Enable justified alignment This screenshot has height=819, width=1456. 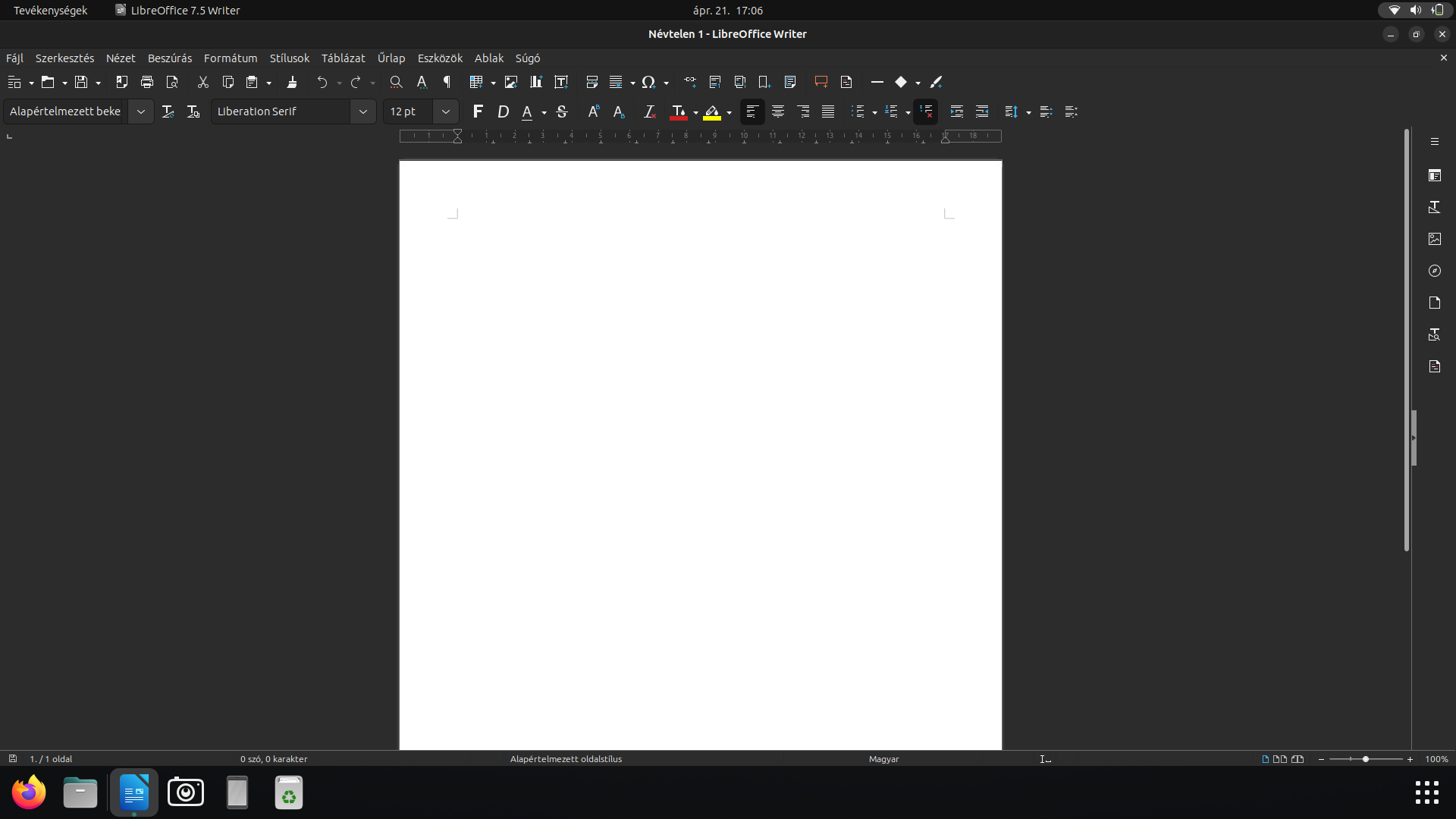tap(828, 111)
